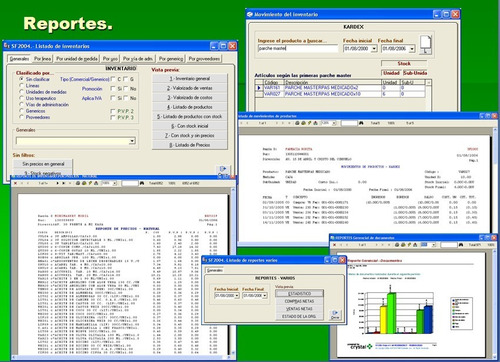Click lightning refresh icon in Gerencial report toolbar
This screenshot has width=500, height=362.
(409, 245)
